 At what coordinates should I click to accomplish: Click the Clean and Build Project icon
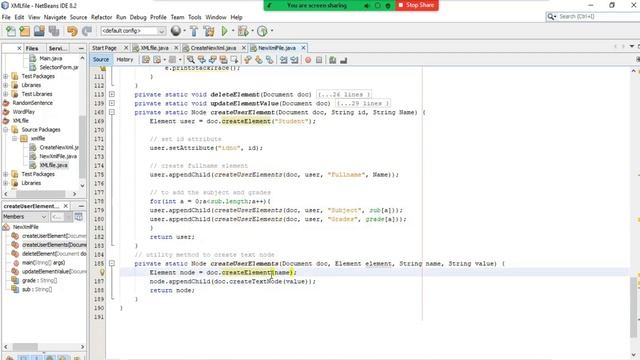pos(209,31)
